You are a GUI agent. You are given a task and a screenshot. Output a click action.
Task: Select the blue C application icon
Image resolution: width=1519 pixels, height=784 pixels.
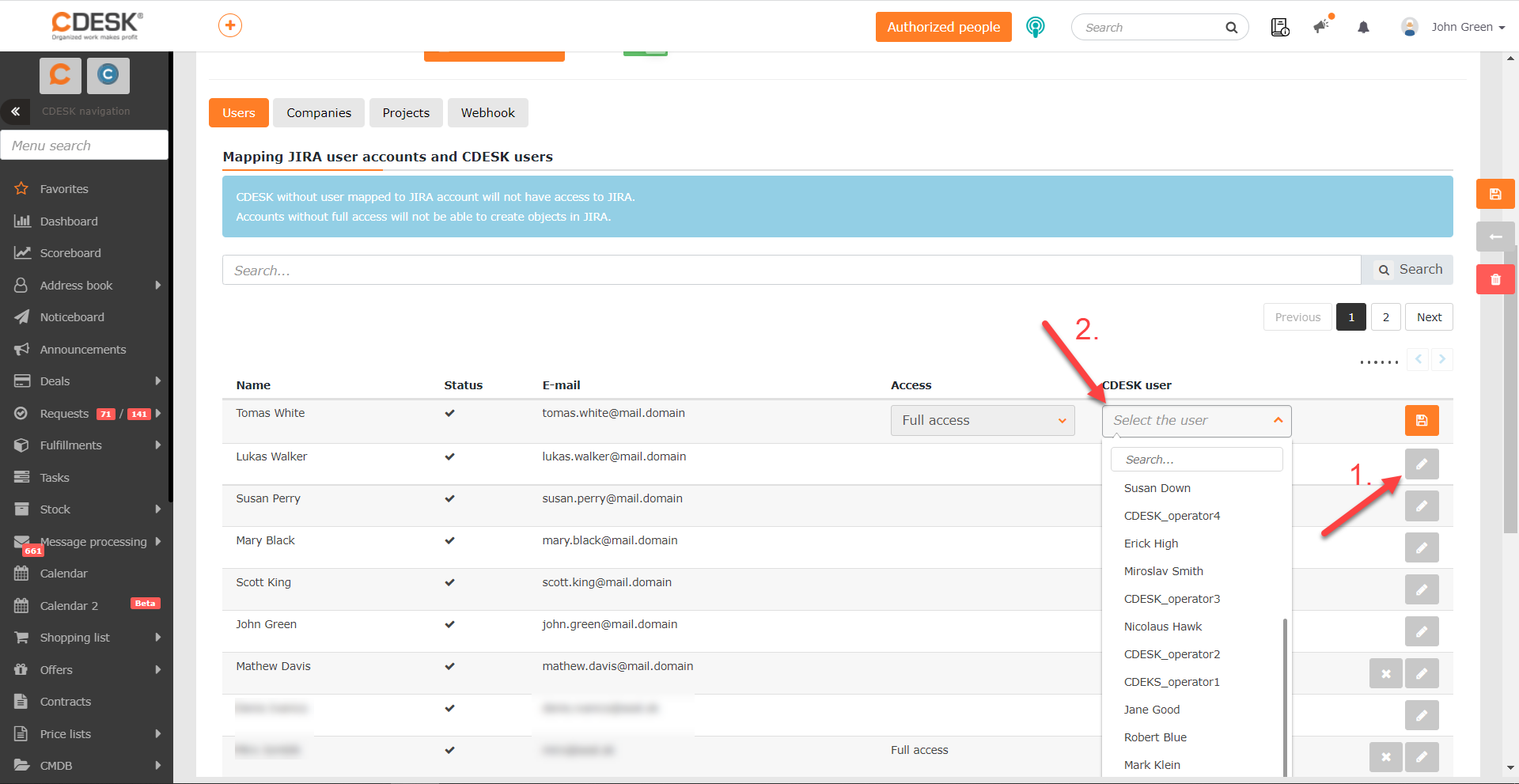click(108, 75)
